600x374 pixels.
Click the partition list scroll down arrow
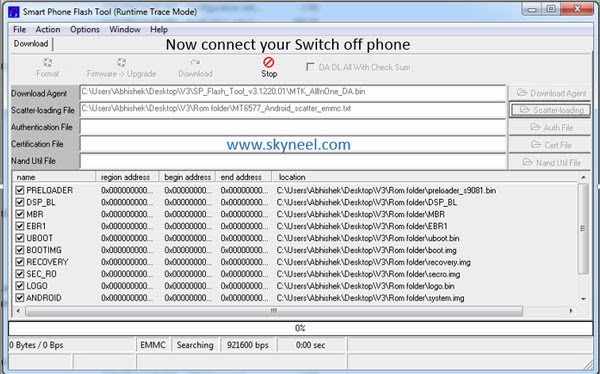click(x=583, y=299)
